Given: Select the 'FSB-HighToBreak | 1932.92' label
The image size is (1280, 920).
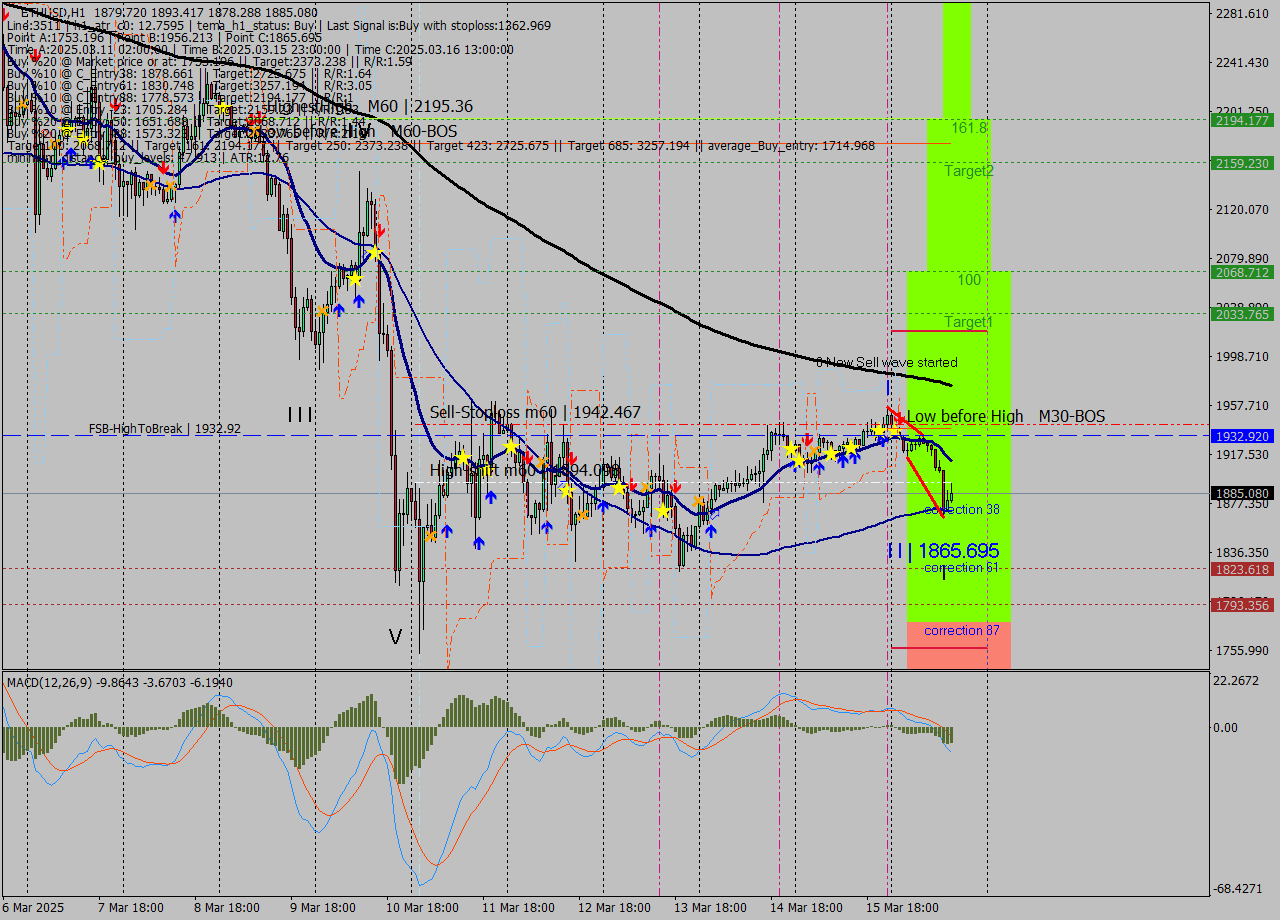Looking at the screenshot, I should (165, 429).
